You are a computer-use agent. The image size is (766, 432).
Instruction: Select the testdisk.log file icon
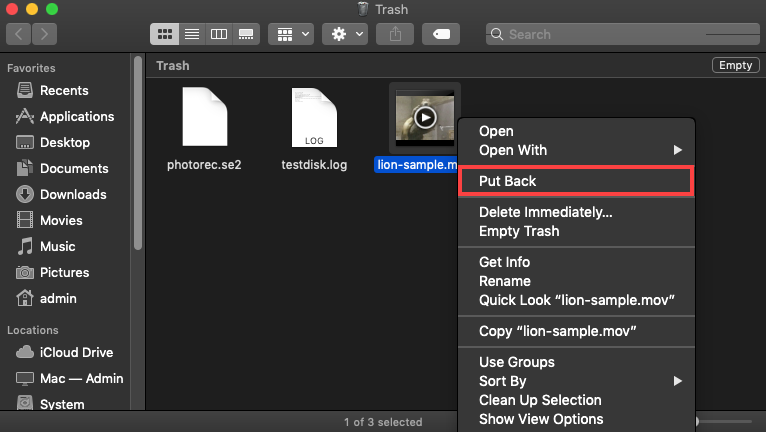pos(314,117)
